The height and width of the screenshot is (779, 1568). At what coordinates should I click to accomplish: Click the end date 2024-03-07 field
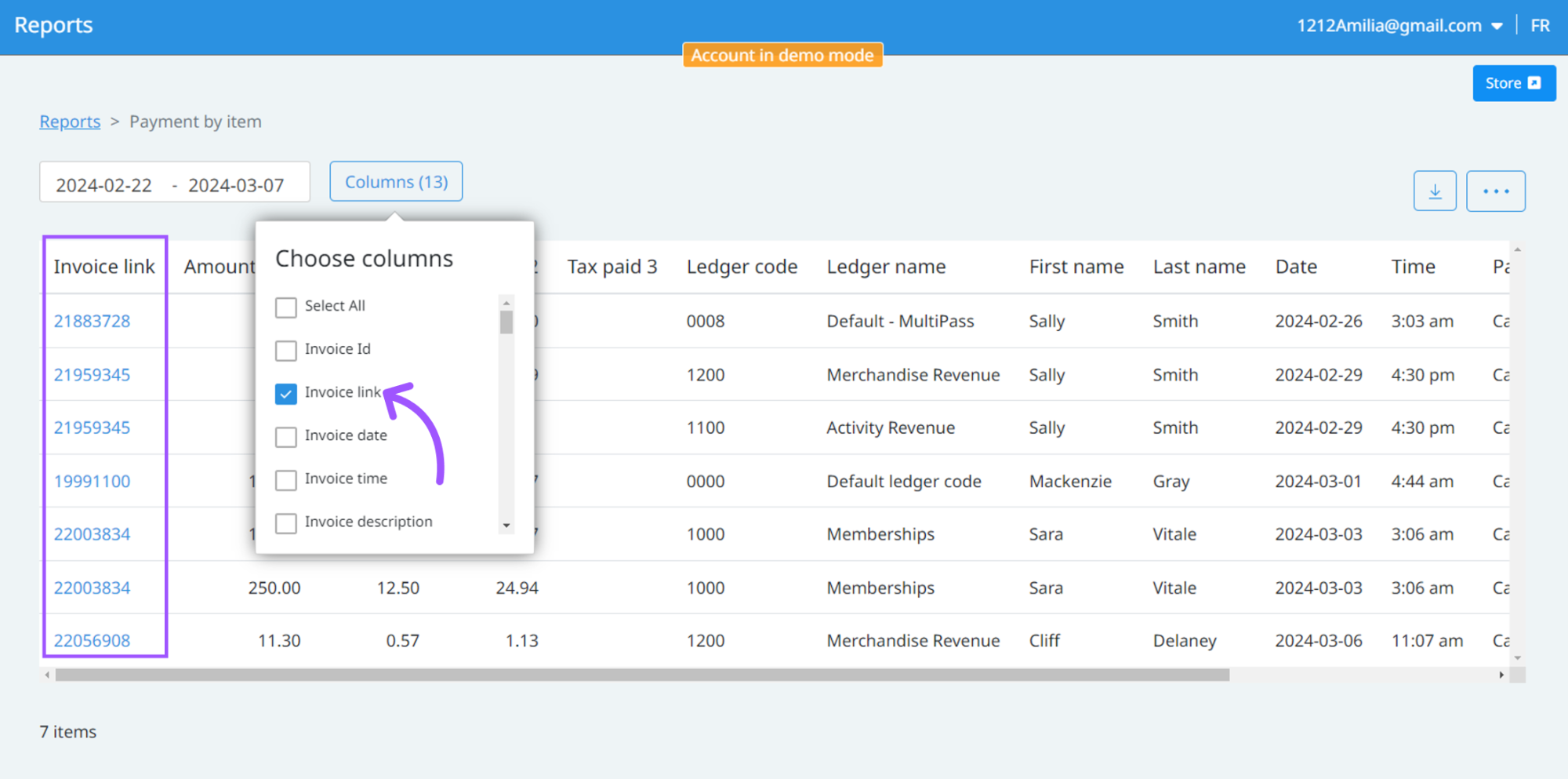[236, 185]
